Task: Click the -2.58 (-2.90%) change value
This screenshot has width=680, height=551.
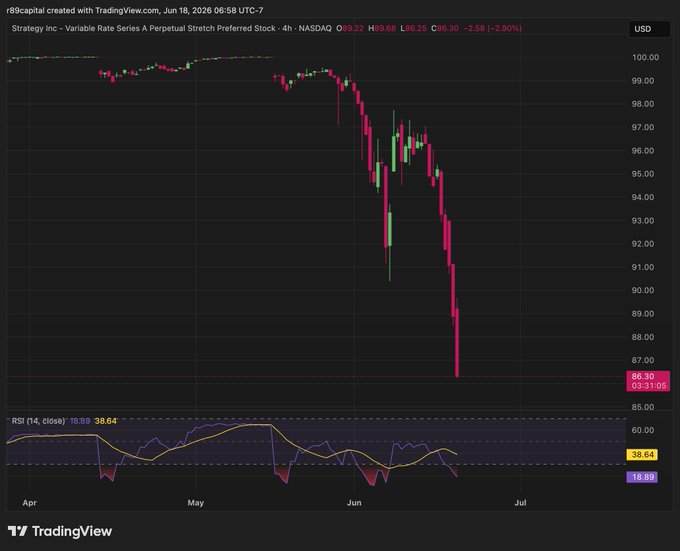Action: click(493, 28)
